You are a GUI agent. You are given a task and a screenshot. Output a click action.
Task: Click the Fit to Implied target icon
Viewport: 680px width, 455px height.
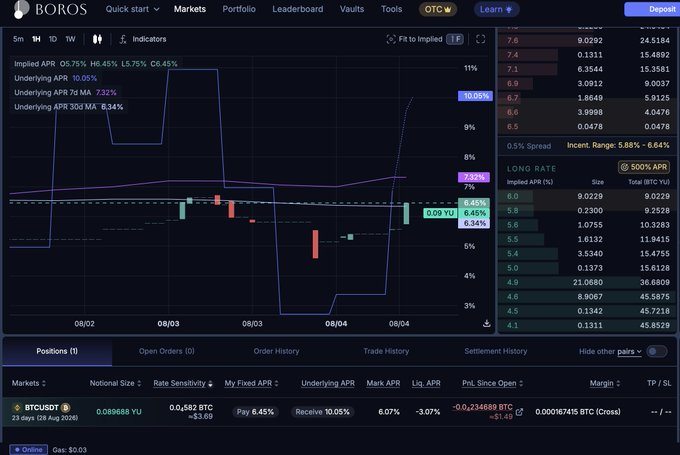[391, 39]
